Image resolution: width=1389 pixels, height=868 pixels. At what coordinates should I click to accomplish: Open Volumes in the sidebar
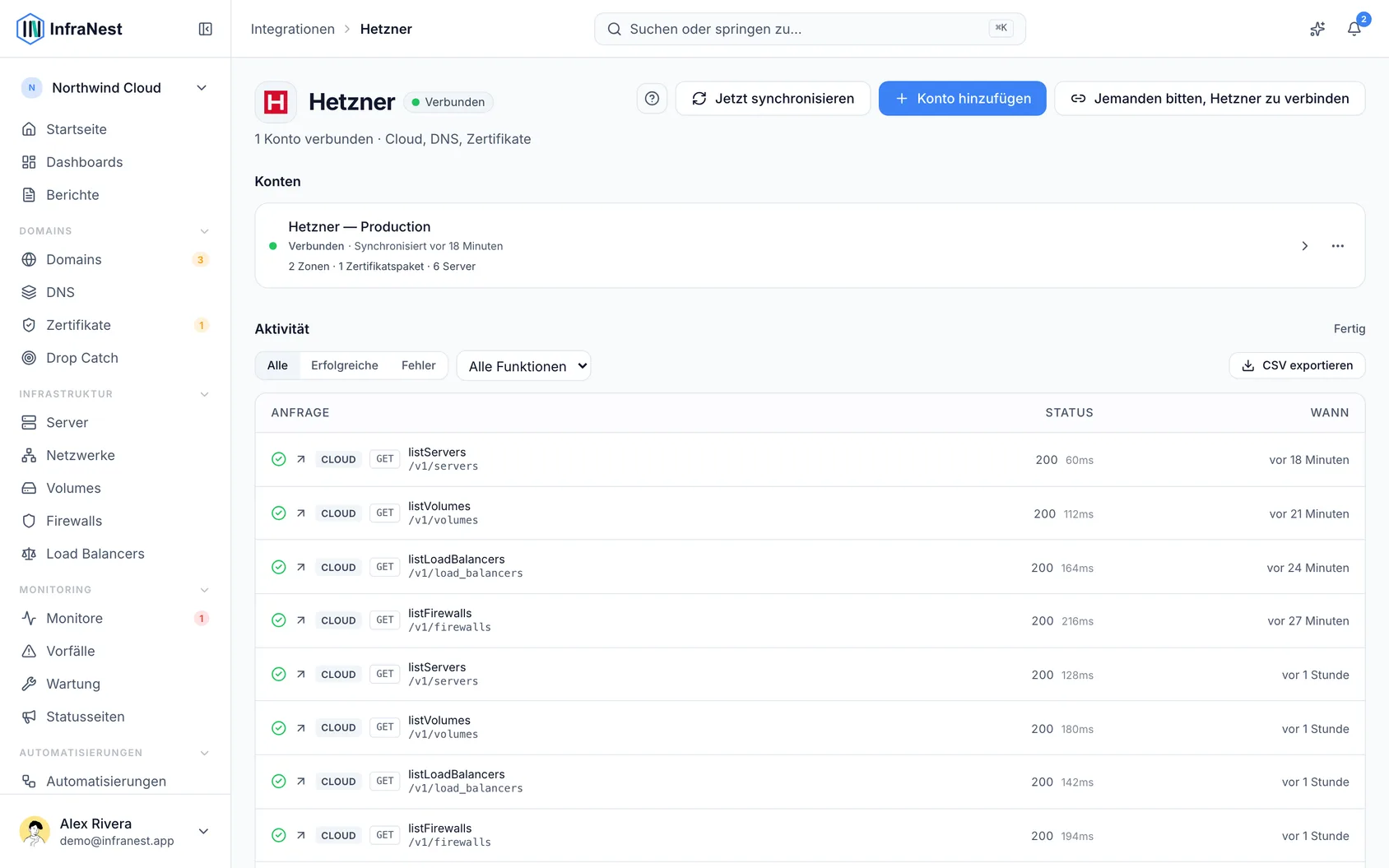click(115, 488)
